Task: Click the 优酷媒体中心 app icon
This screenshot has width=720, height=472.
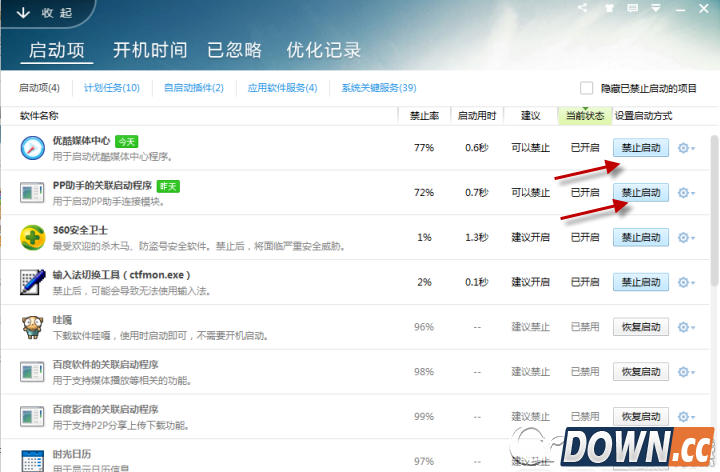Action: (33, 148)
